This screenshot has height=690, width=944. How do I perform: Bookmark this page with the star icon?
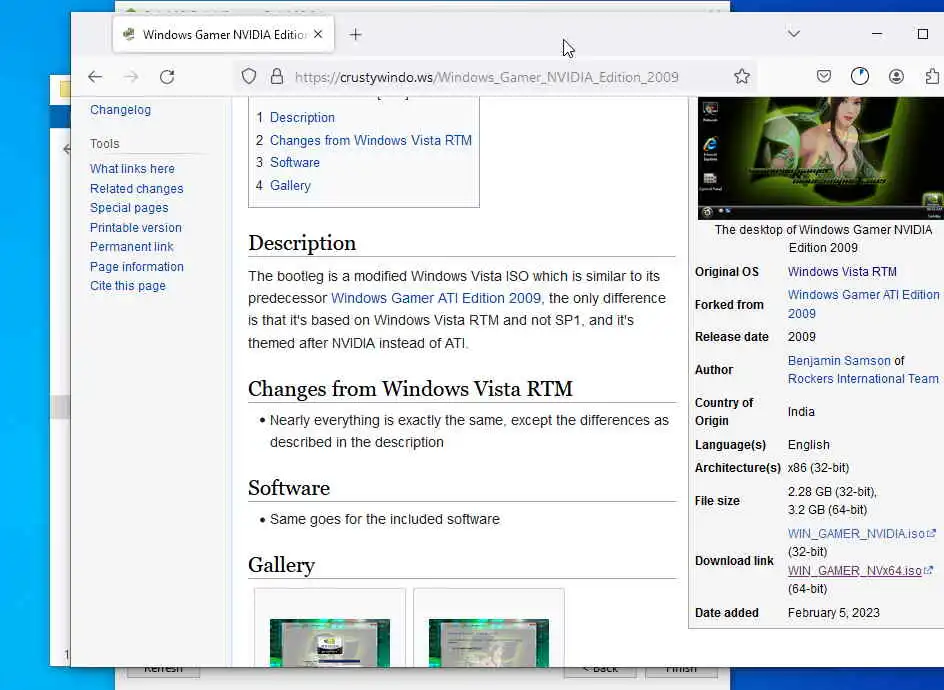(742, 76)
